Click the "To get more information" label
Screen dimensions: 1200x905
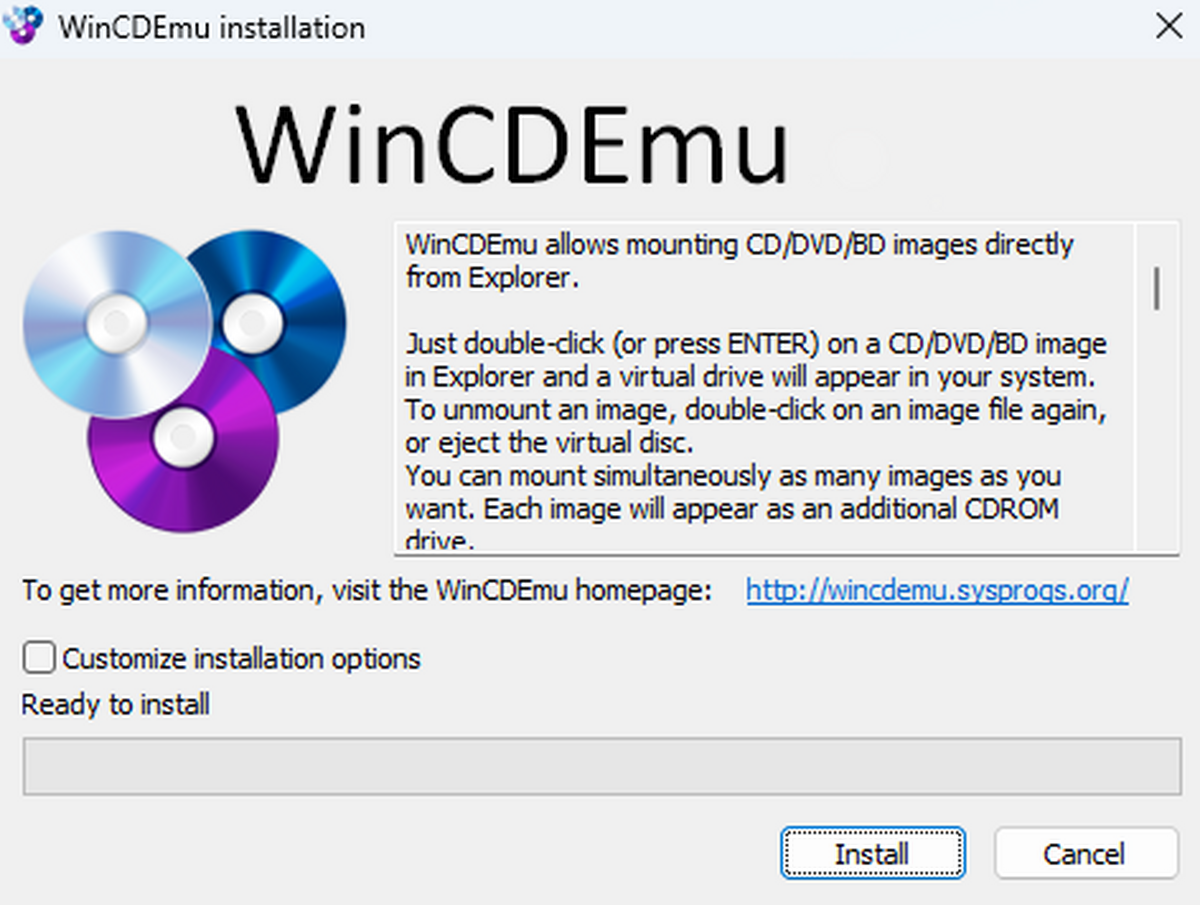click(x=366, y=591)
